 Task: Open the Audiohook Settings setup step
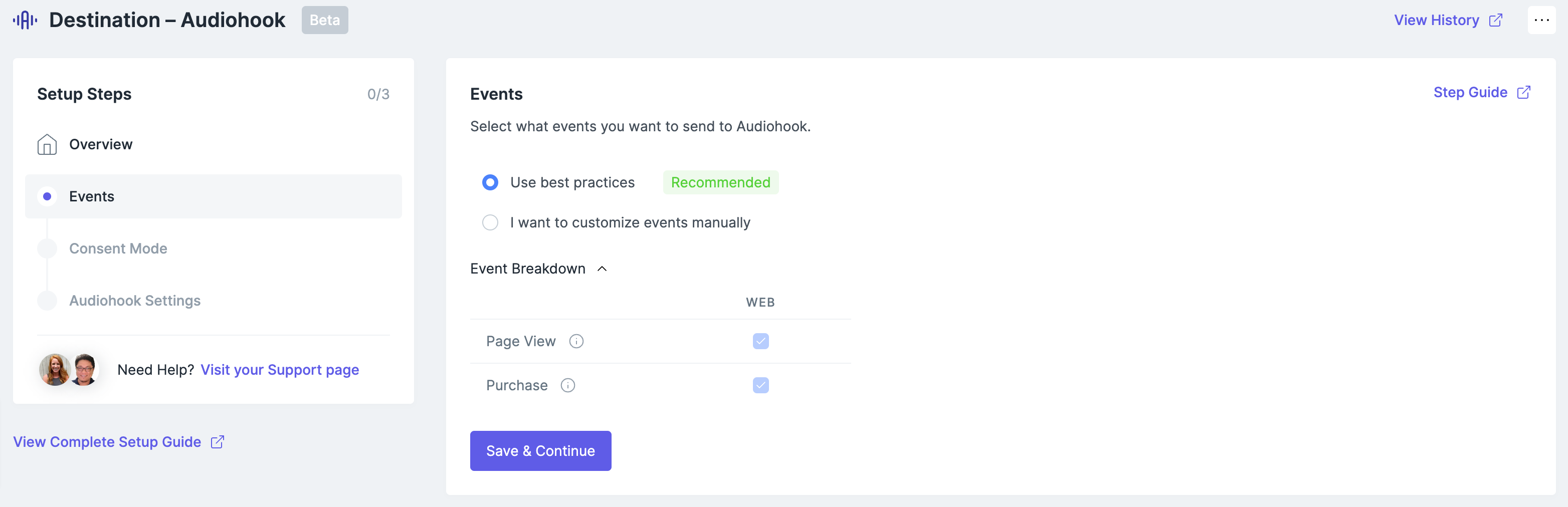(134, 301)
